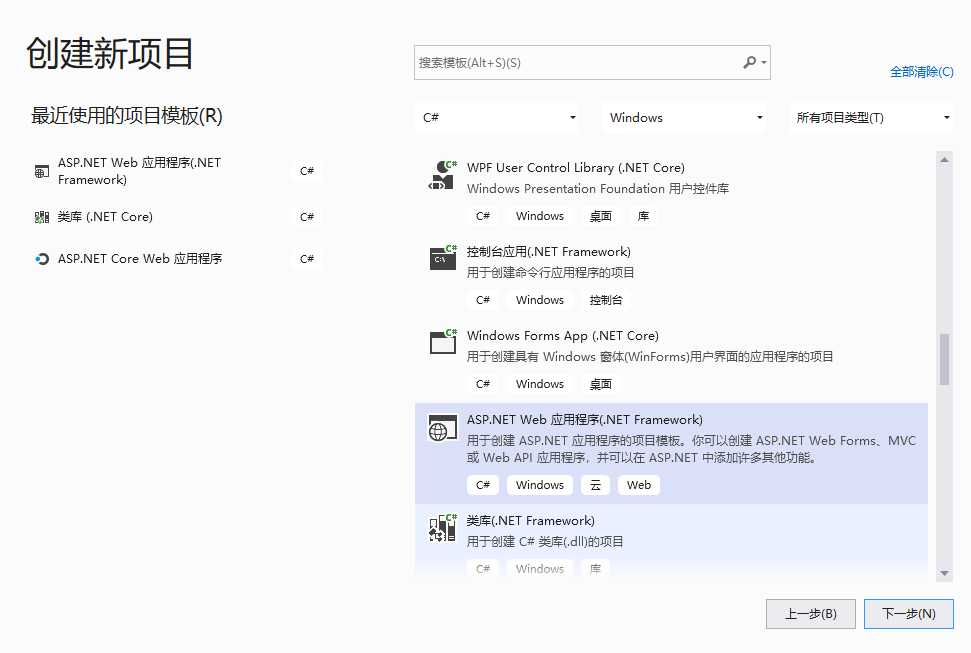Select 控制台应用(.NET Framework) title
The image size is (971, 653).
(x=549, y=252)
